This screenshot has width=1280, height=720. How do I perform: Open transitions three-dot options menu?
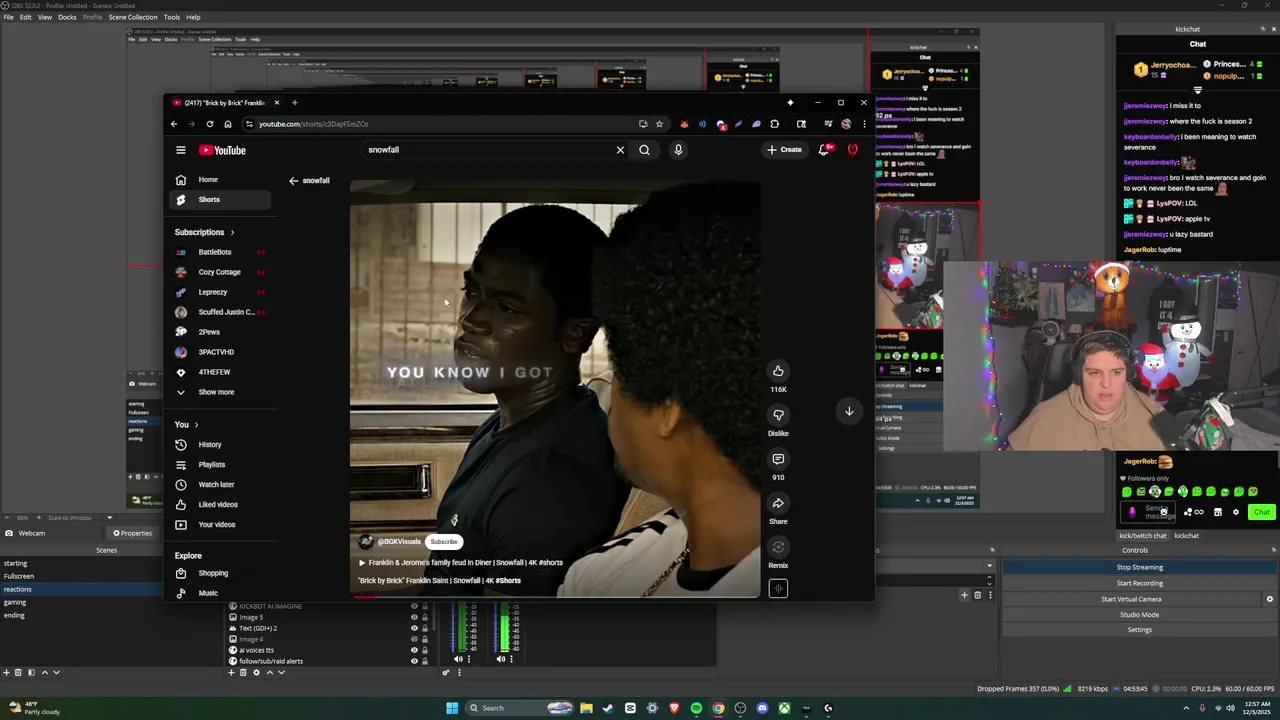click(x=990, y=595)
